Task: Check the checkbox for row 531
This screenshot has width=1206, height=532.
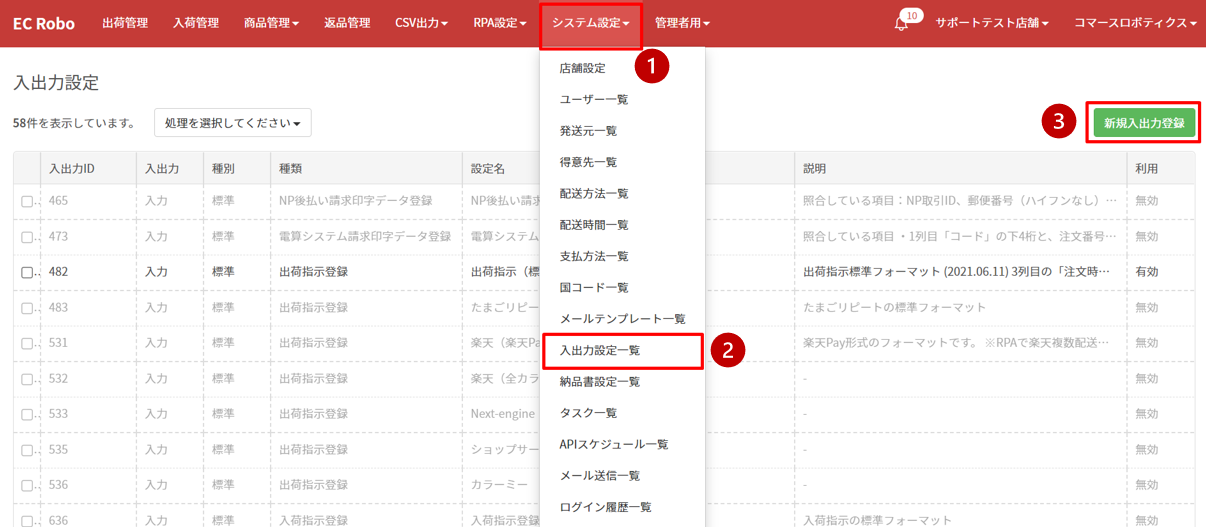Action: (27, 344)
